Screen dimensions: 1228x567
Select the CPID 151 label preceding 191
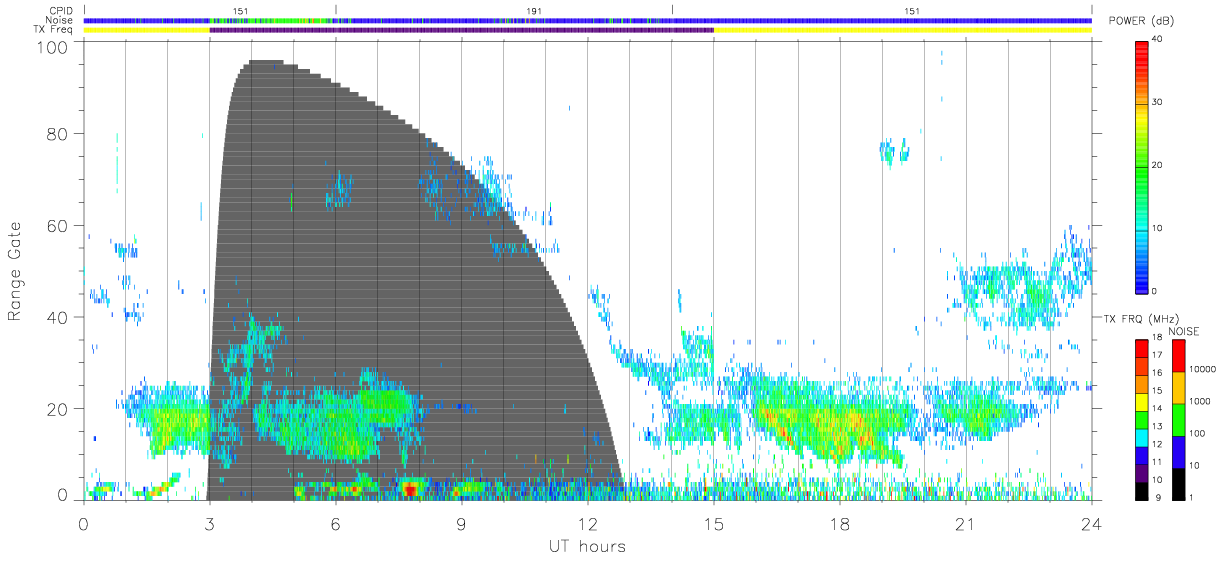(x=241, y=11)
